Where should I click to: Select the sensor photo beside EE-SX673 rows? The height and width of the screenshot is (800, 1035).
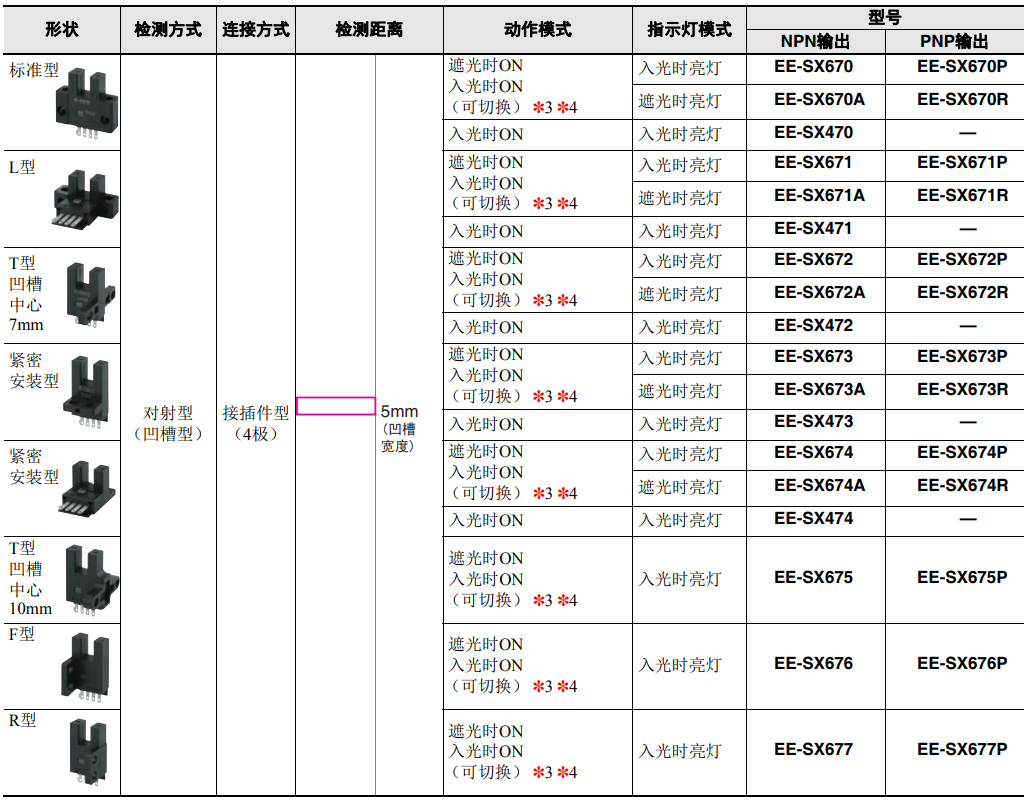(86, 392)
